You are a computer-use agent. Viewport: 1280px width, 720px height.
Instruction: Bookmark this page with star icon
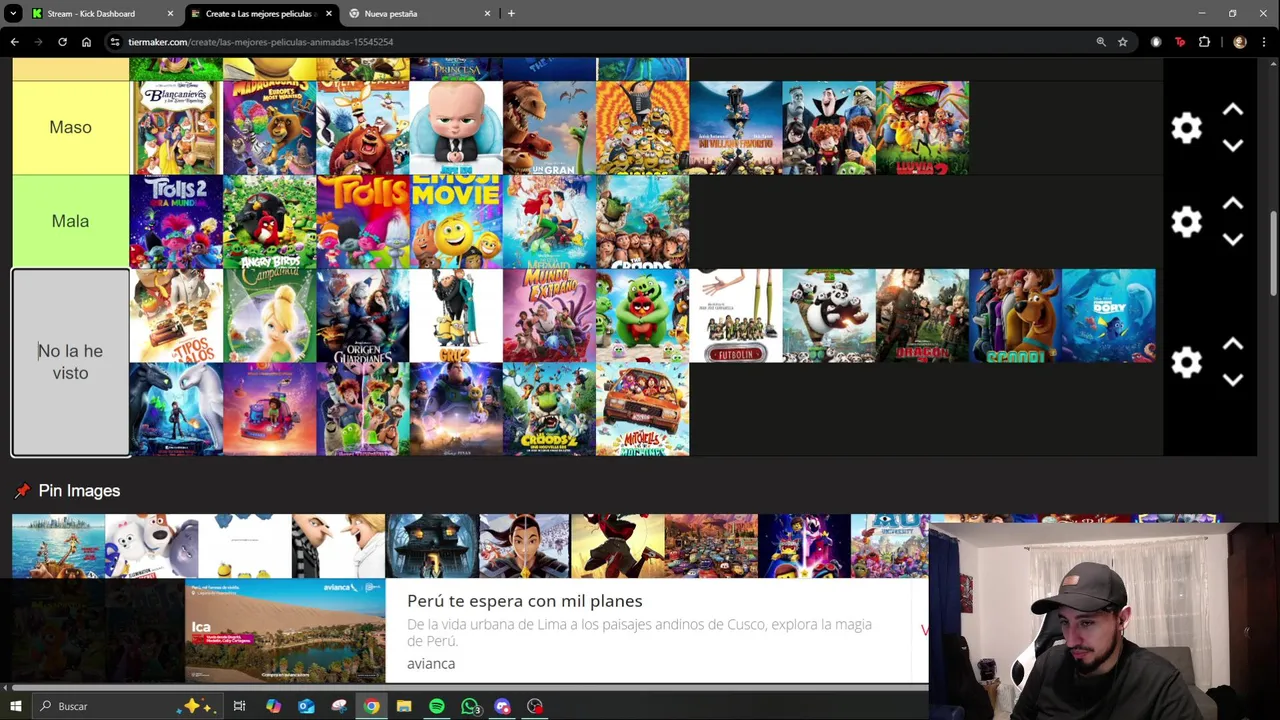1123,42
